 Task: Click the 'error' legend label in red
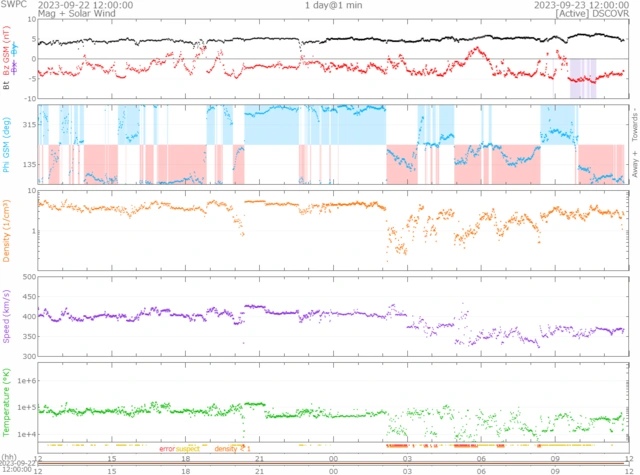[166, 449]
